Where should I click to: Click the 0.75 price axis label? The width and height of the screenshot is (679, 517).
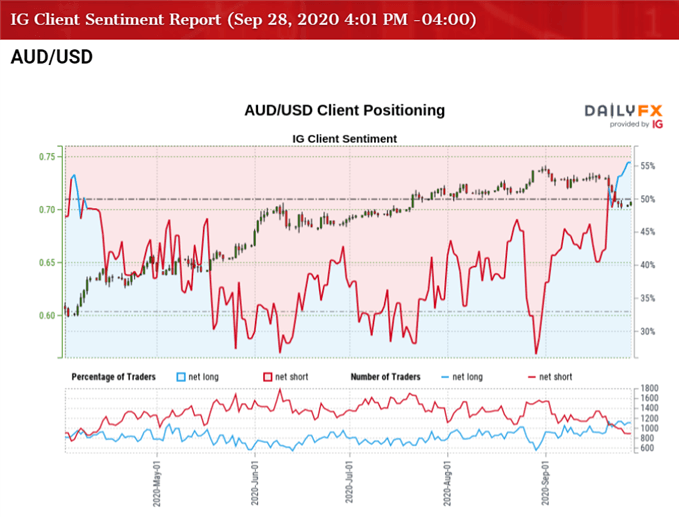[47, 157]
